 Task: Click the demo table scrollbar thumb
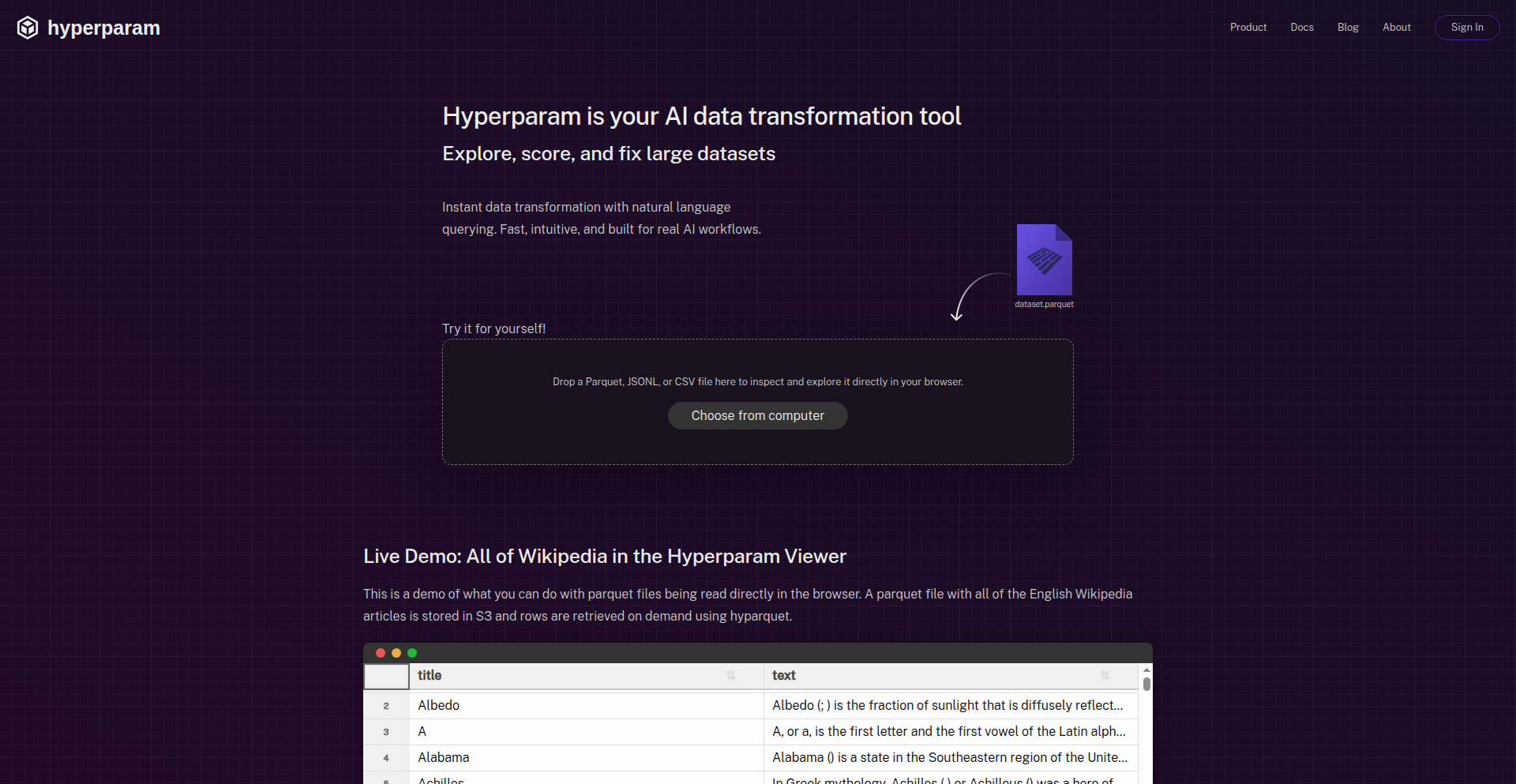coord(1146,685)
